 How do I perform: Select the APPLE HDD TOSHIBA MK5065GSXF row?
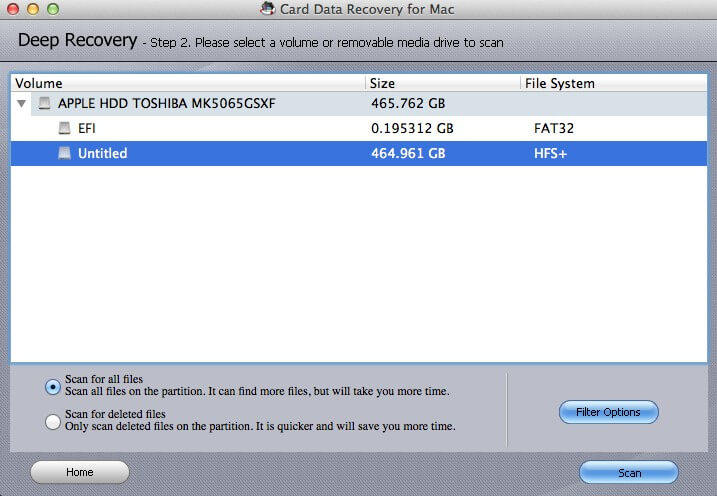coord(358,103)
